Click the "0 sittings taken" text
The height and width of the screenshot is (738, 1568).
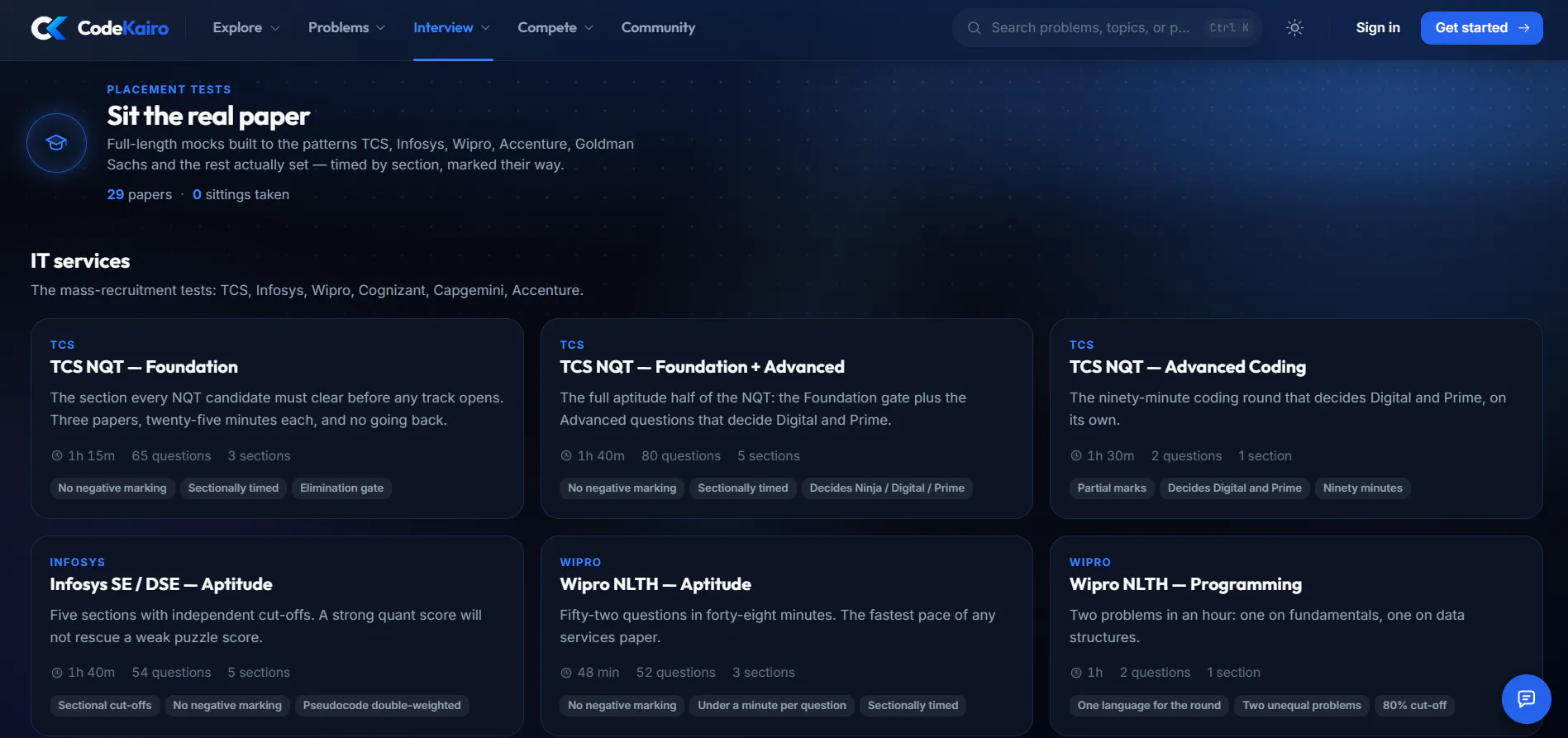[x=241, y=195]
